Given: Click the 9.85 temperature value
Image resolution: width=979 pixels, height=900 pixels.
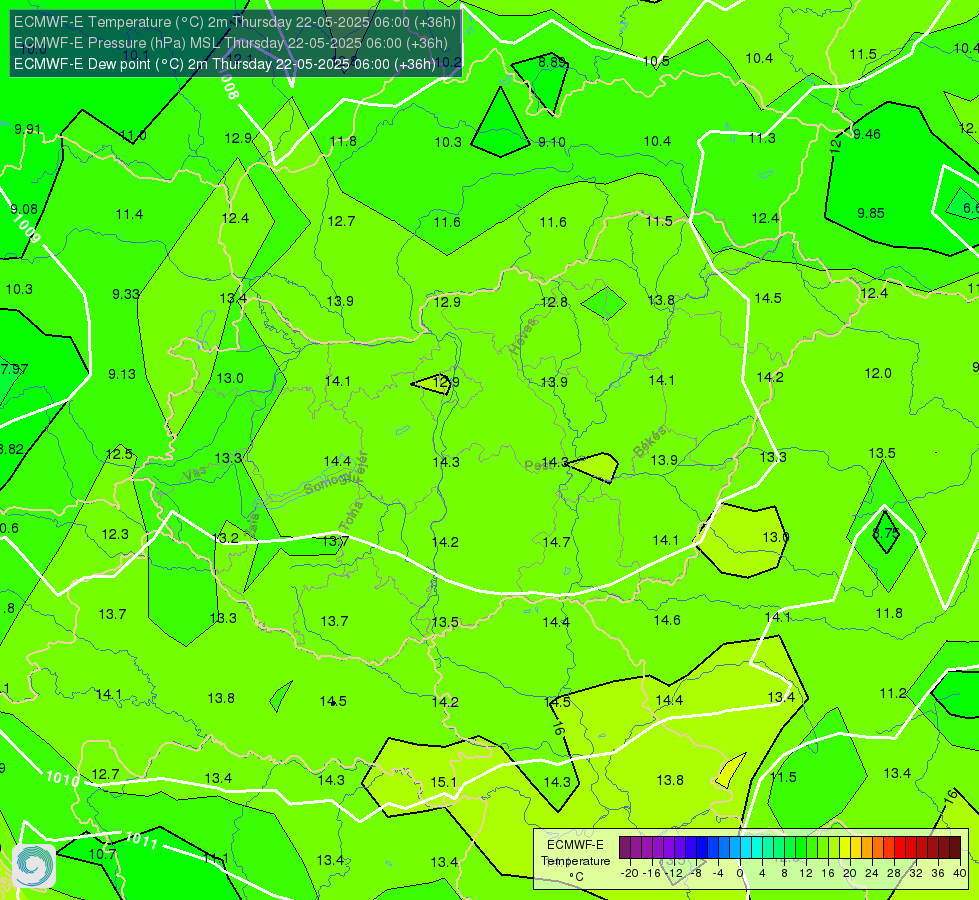Looking at the screenshot, I should [x=870, y=214].
